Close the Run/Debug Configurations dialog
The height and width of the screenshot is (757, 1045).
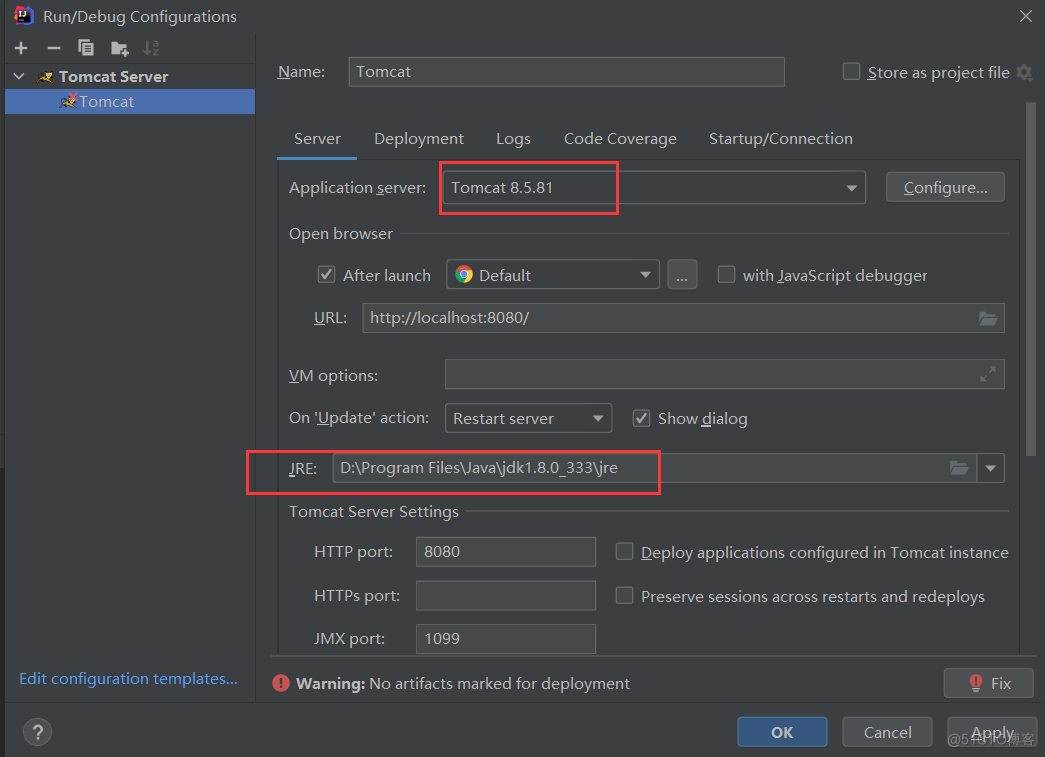(1026, 16)
